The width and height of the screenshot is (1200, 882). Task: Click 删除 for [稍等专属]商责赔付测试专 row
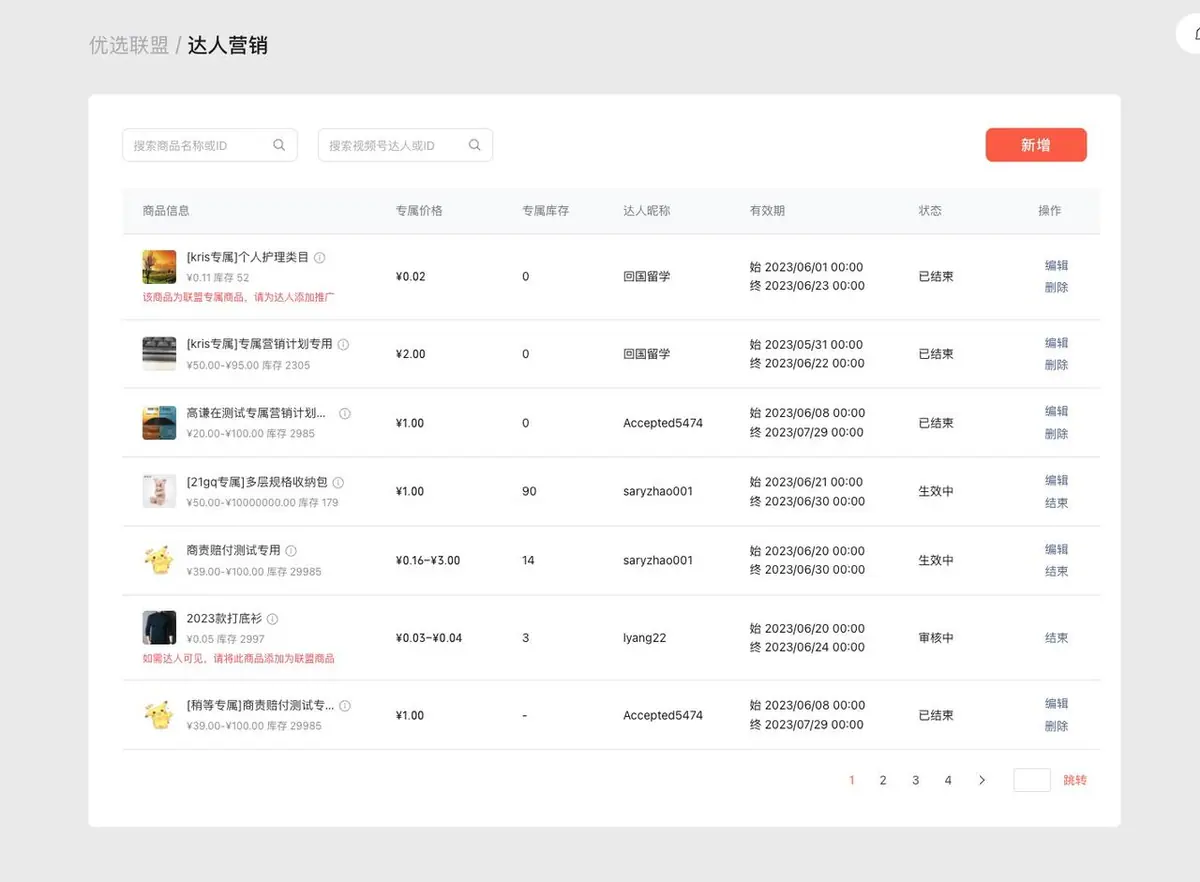(1056, 726)
